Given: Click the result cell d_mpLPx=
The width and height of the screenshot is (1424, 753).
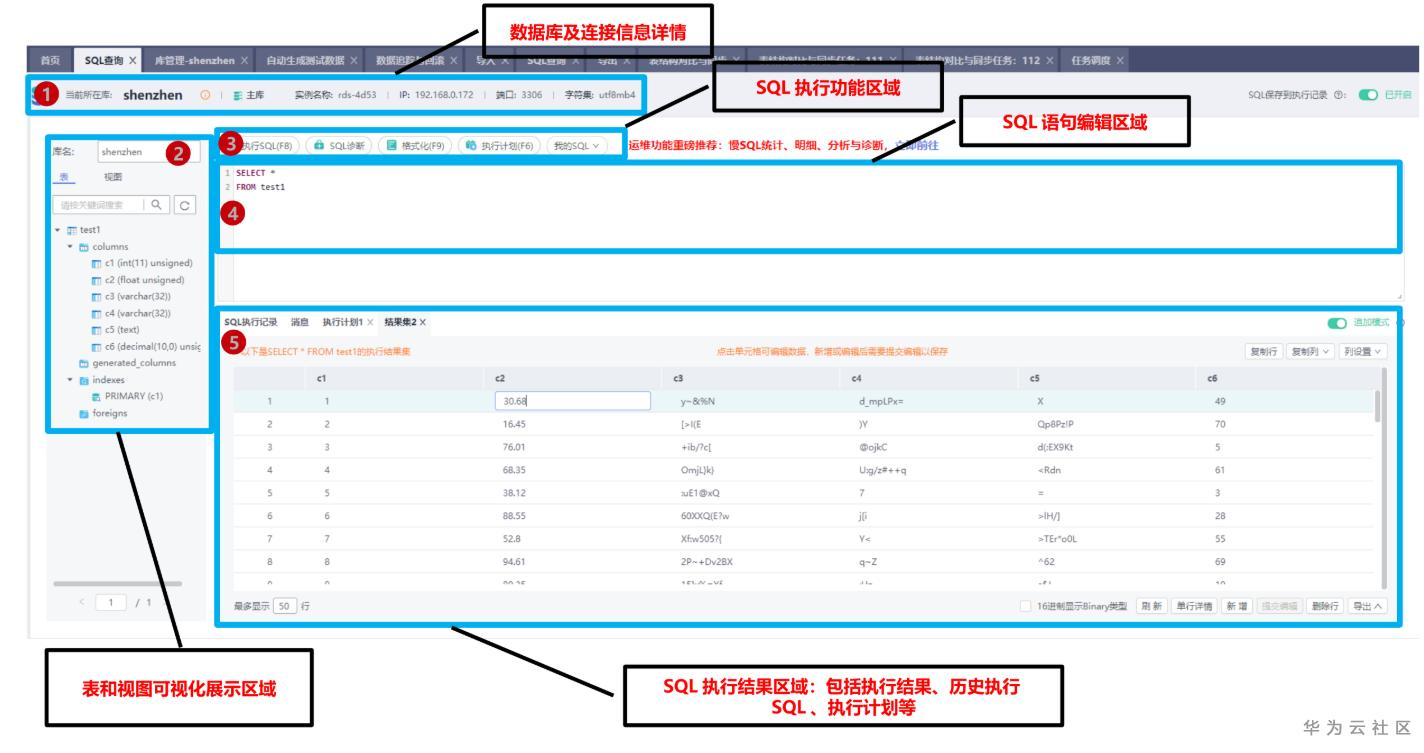Looking at the screenshot, I should coord(882,400).
